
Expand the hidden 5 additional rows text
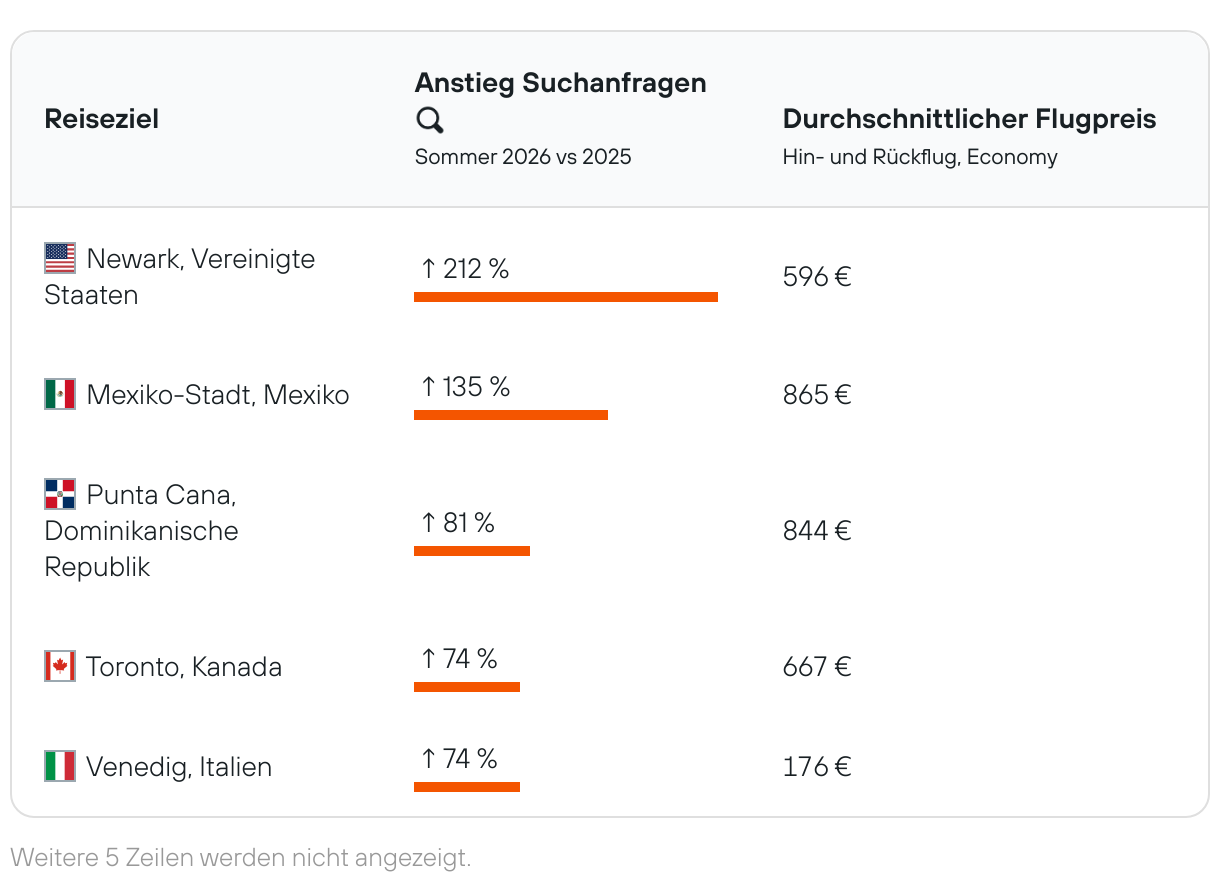[240, 857]
